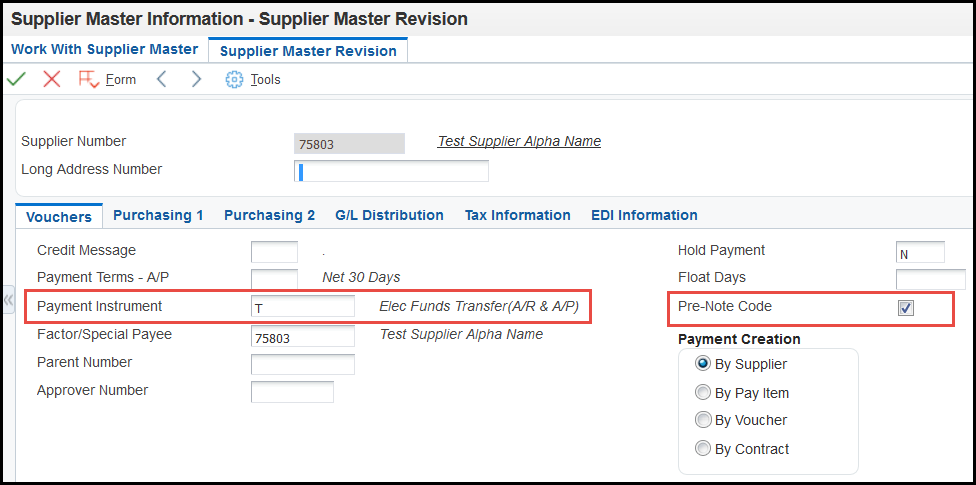The height and width of the screenshot is (485, 976).
Task: Go to previous record arrow
Action: pyautogui.click(x=161, y=79)
